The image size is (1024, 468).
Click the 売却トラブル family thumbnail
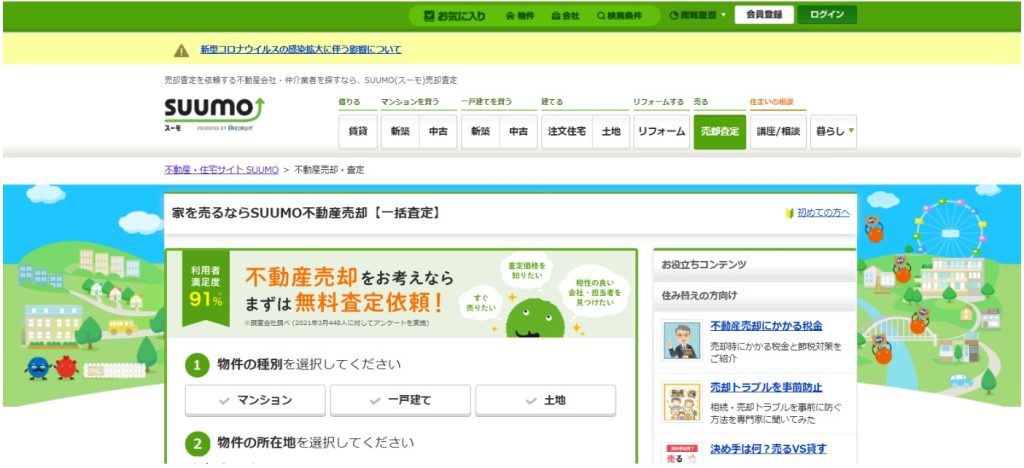tap(682, 401)
